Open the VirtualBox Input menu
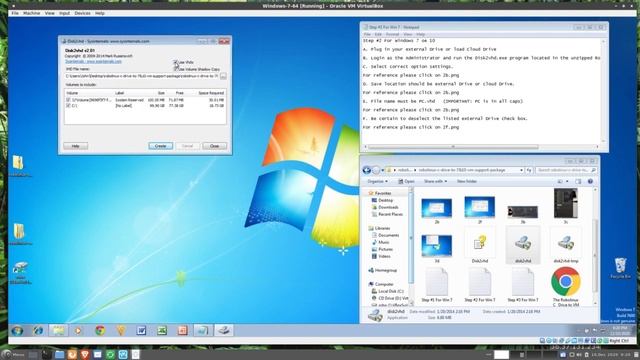The height and width of the screenshot is (360, 640). coord(64,13)
